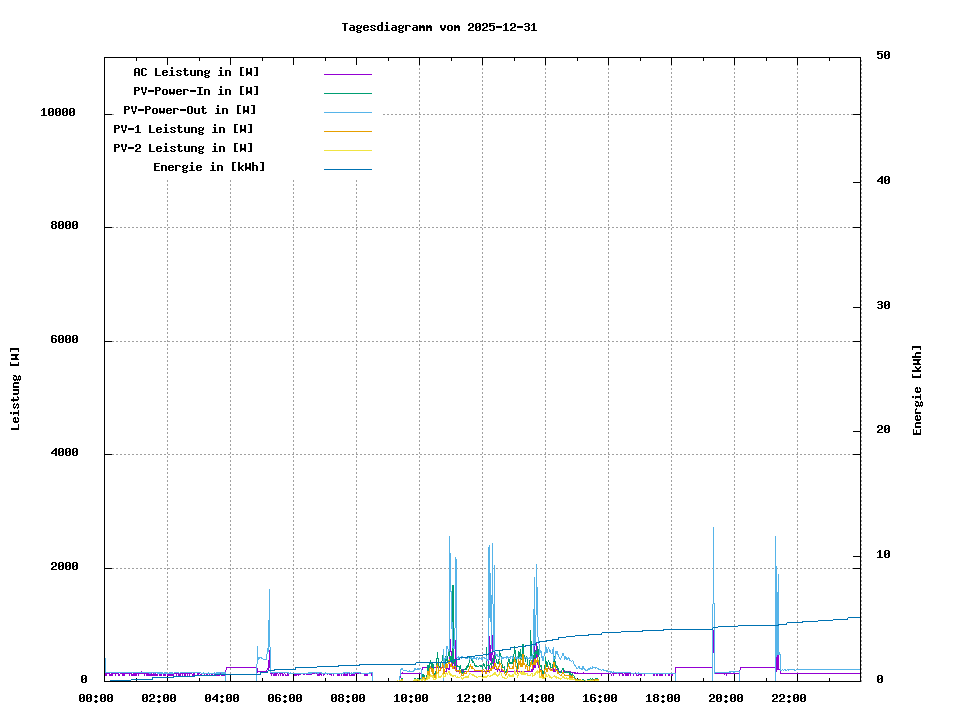This screenshot has height=720, width=960.
Task: Select the 06:00 time axis tick label
Action: (285, 698)
